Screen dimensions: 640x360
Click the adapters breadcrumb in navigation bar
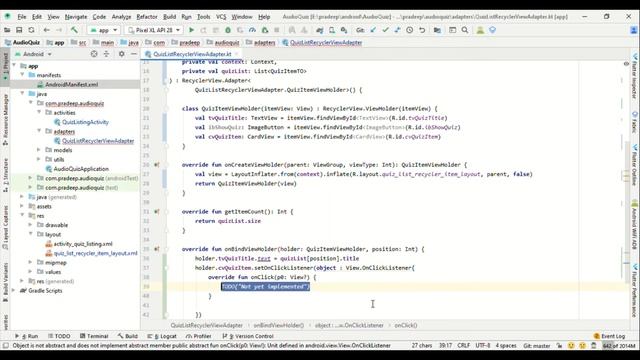[264, 42]
